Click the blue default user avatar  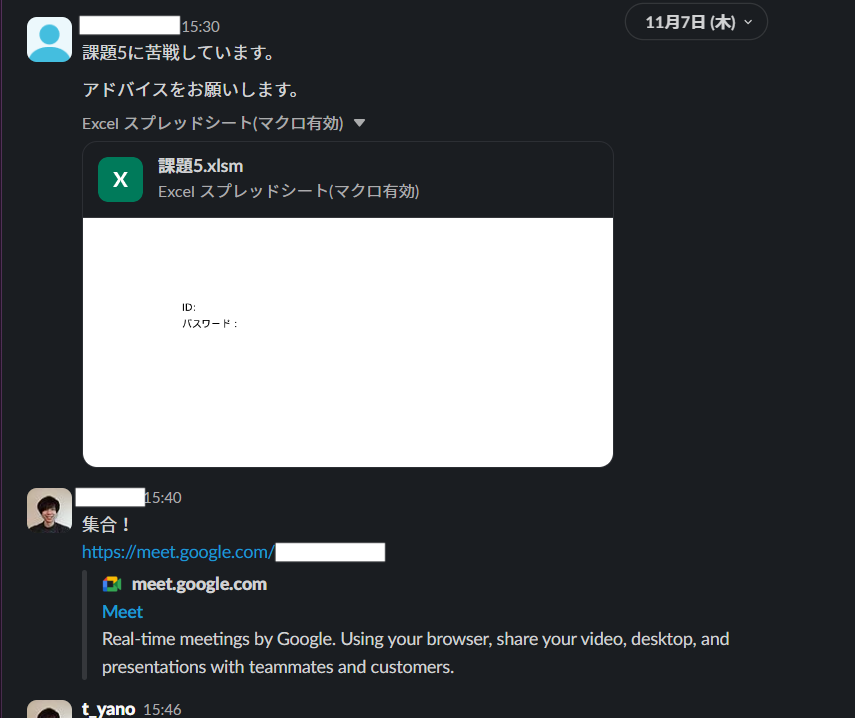pos(49,39)
